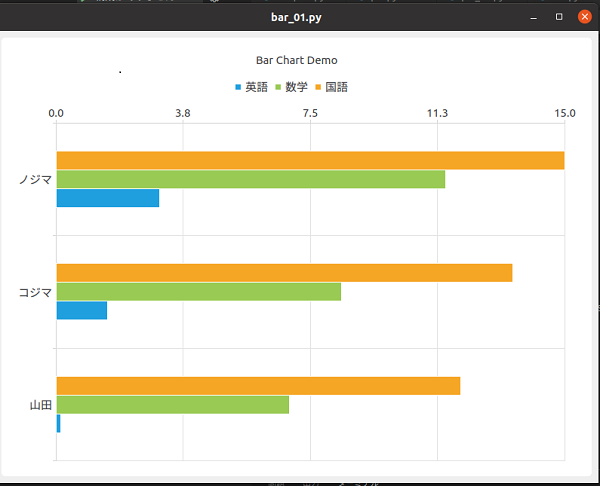The width and height of the screenshot is (600, 486).
Task: Minimize the bar_01.py window
Action: coord(534,17)
